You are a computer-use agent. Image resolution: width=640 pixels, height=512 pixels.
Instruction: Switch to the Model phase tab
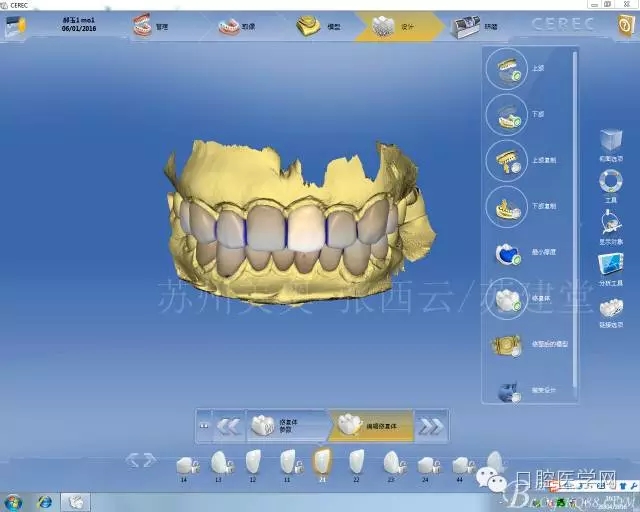(x=312, y=29)
